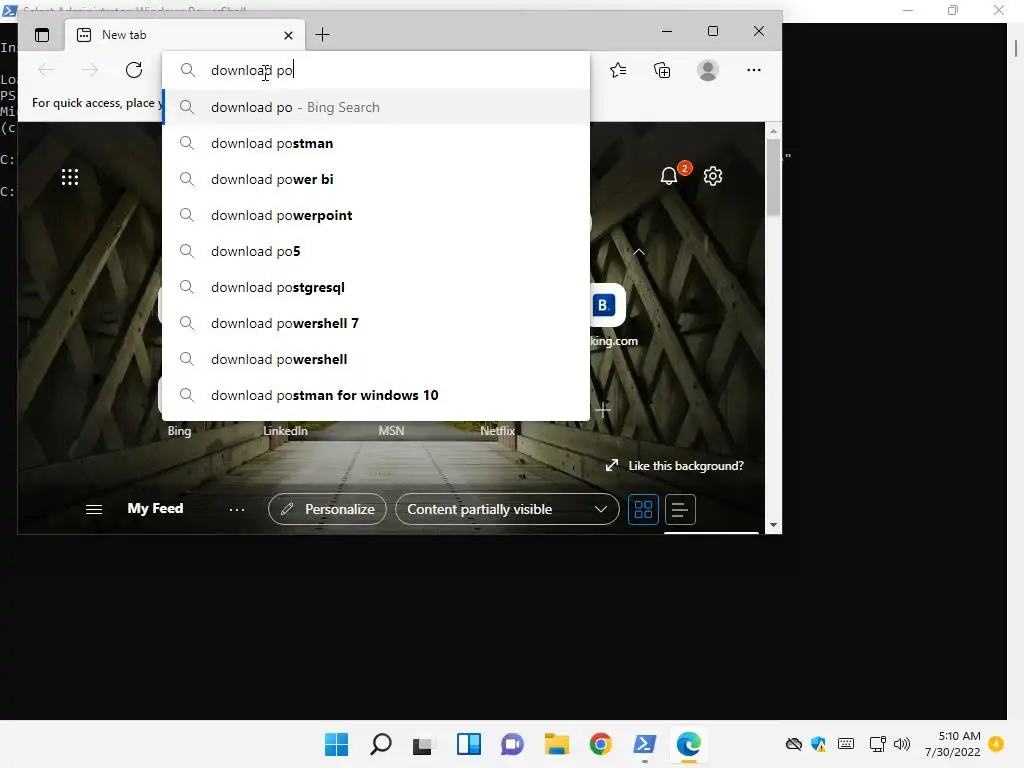Click the Edge page vertical scrollbar
This screenshot has height=768, width=1024.
[x=773, y=178]
